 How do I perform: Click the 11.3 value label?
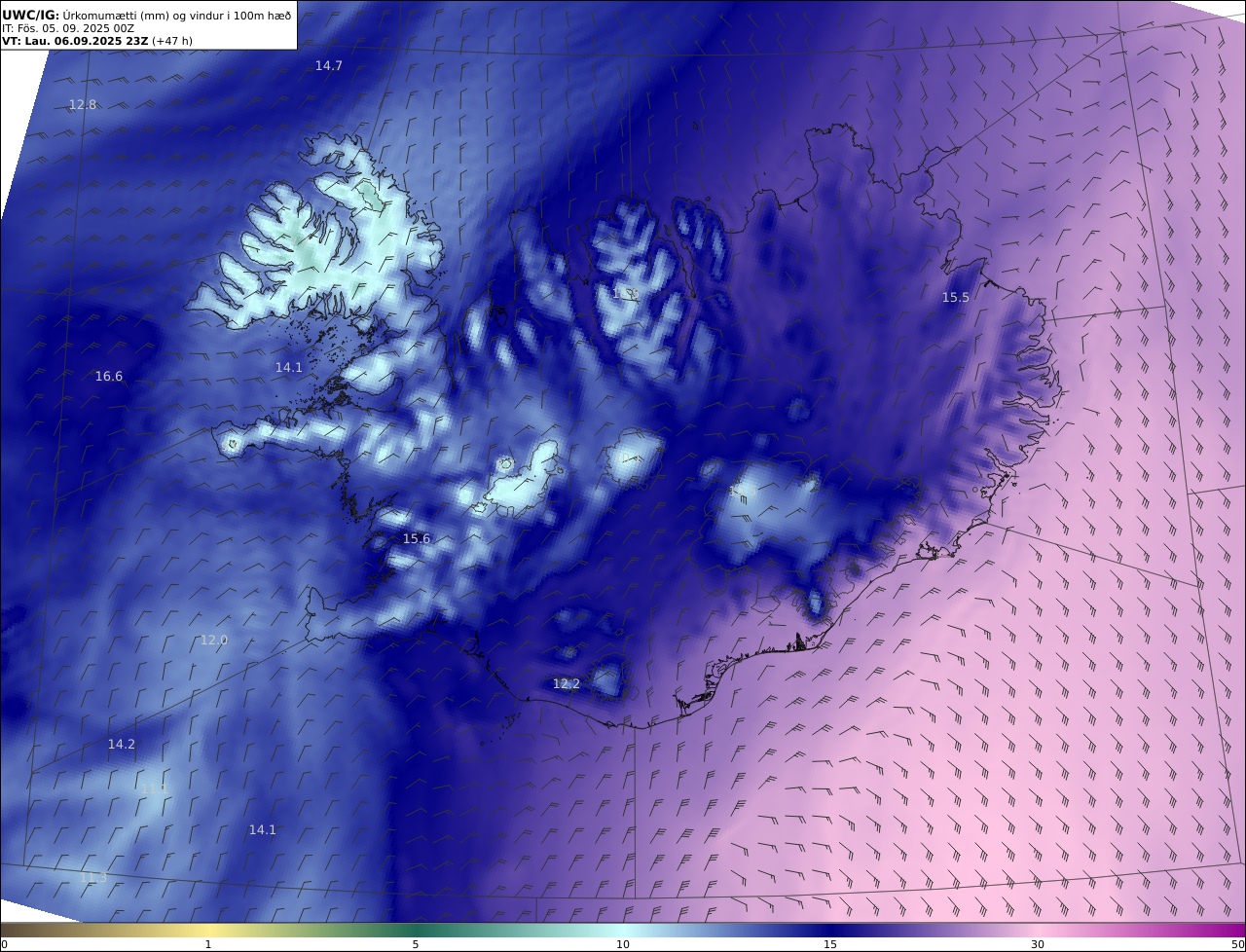93,877
